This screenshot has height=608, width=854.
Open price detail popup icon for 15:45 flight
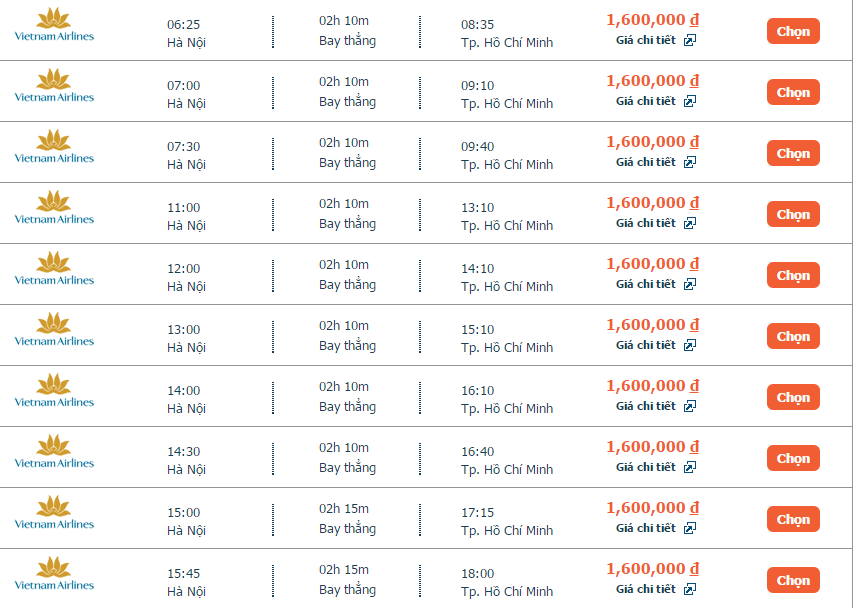coord(690,589)
